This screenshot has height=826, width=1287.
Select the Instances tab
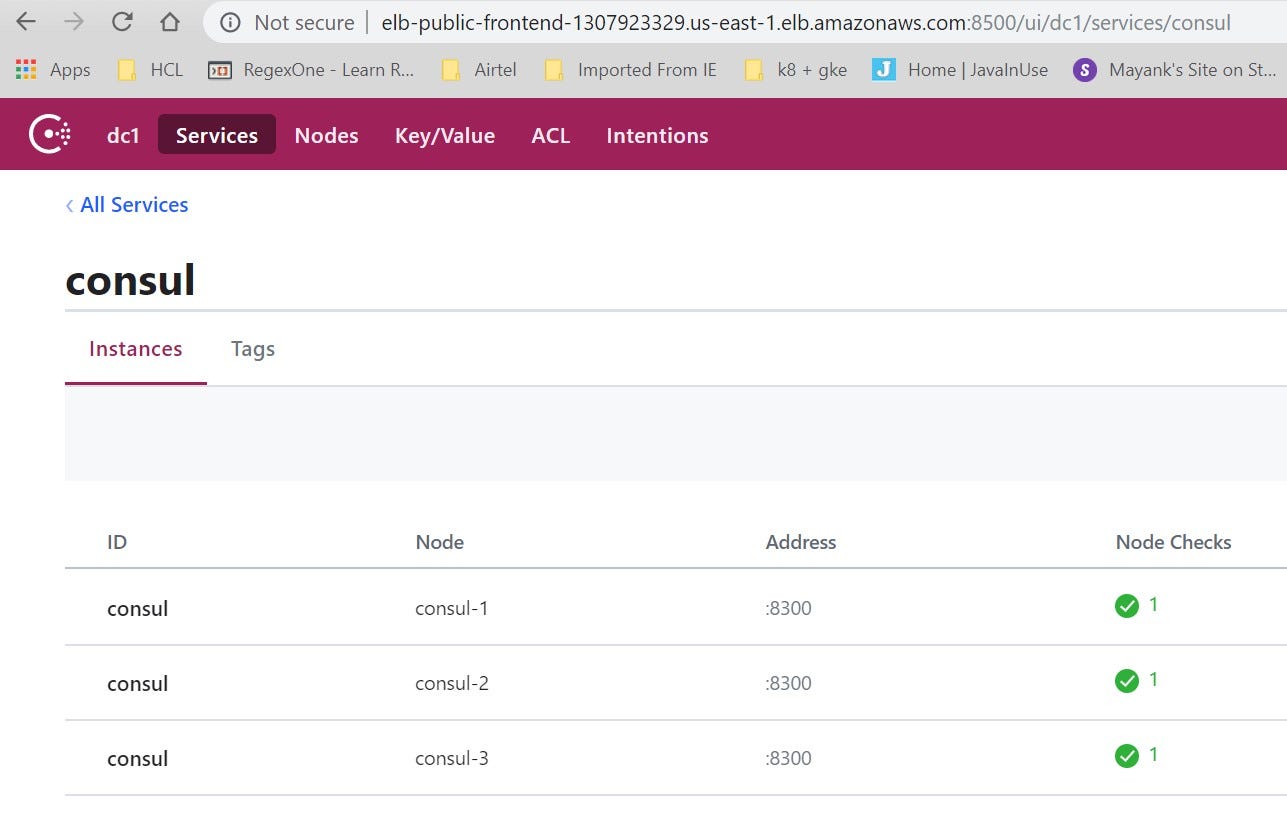point(136,349)
